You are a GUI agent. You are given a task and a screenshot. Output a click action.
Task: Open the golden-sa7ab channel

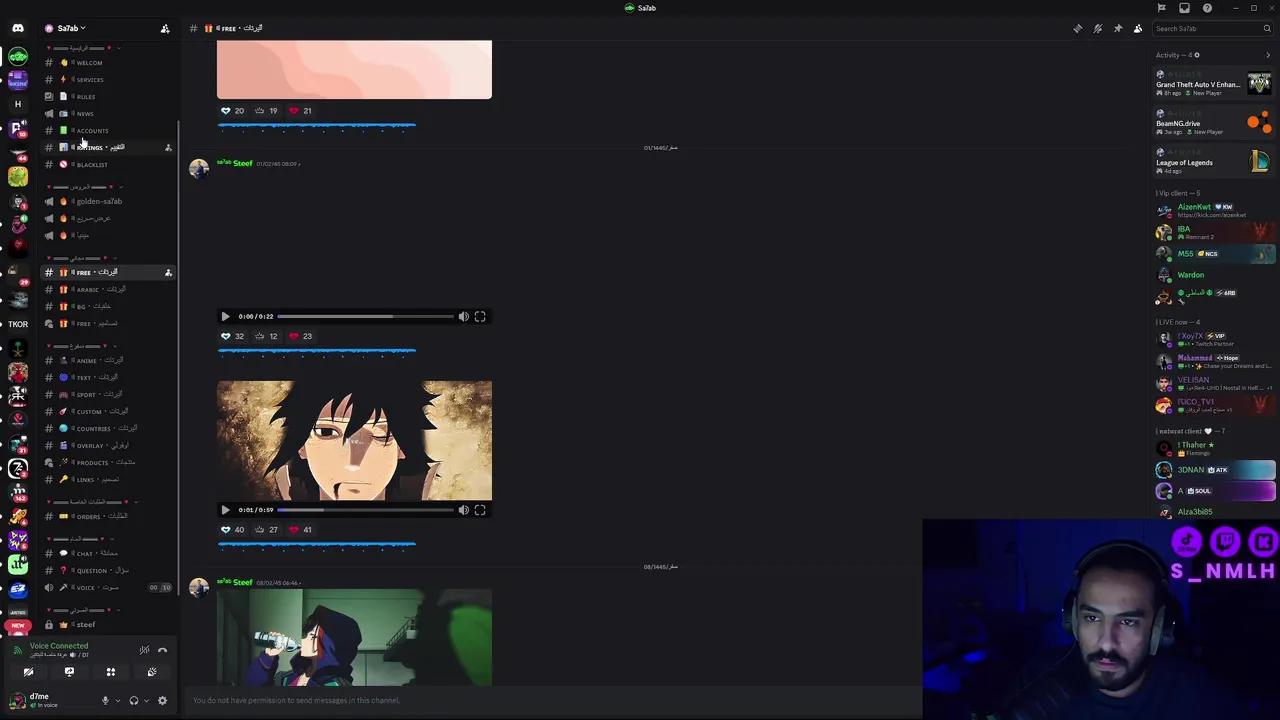[x=108, y=201]
